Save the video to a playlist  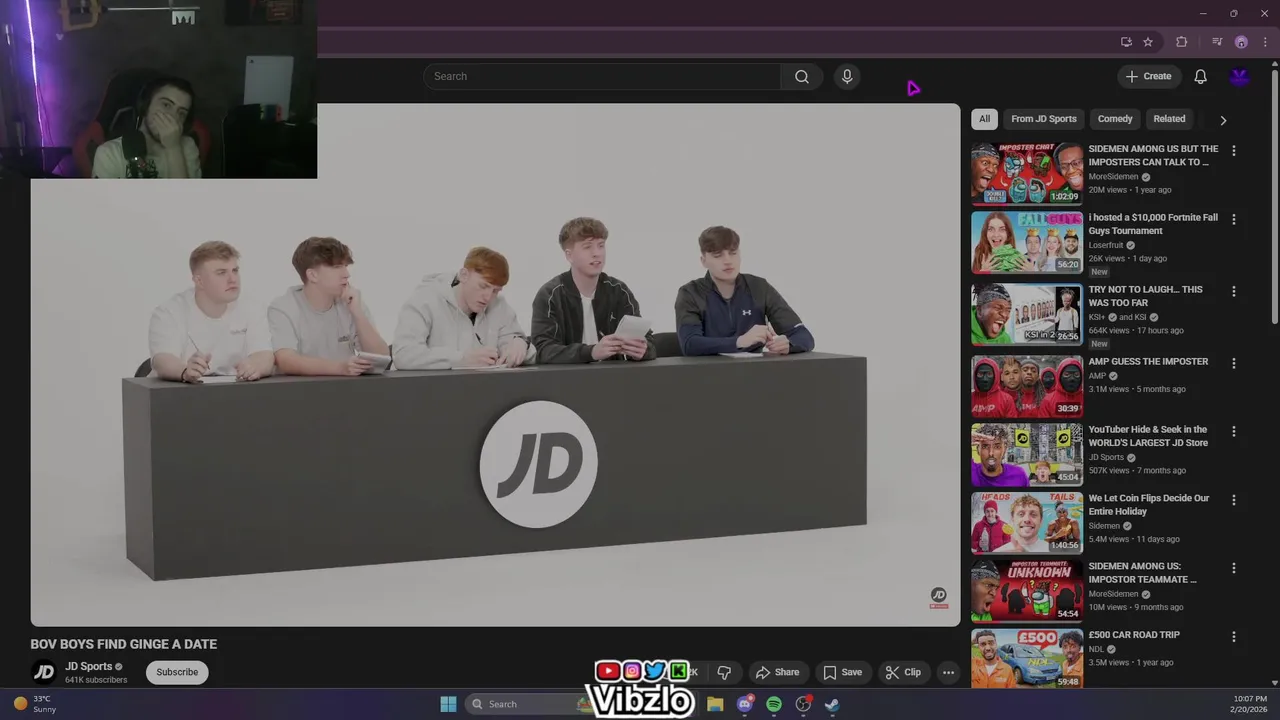pyautogui.click(x=842, y=672)
